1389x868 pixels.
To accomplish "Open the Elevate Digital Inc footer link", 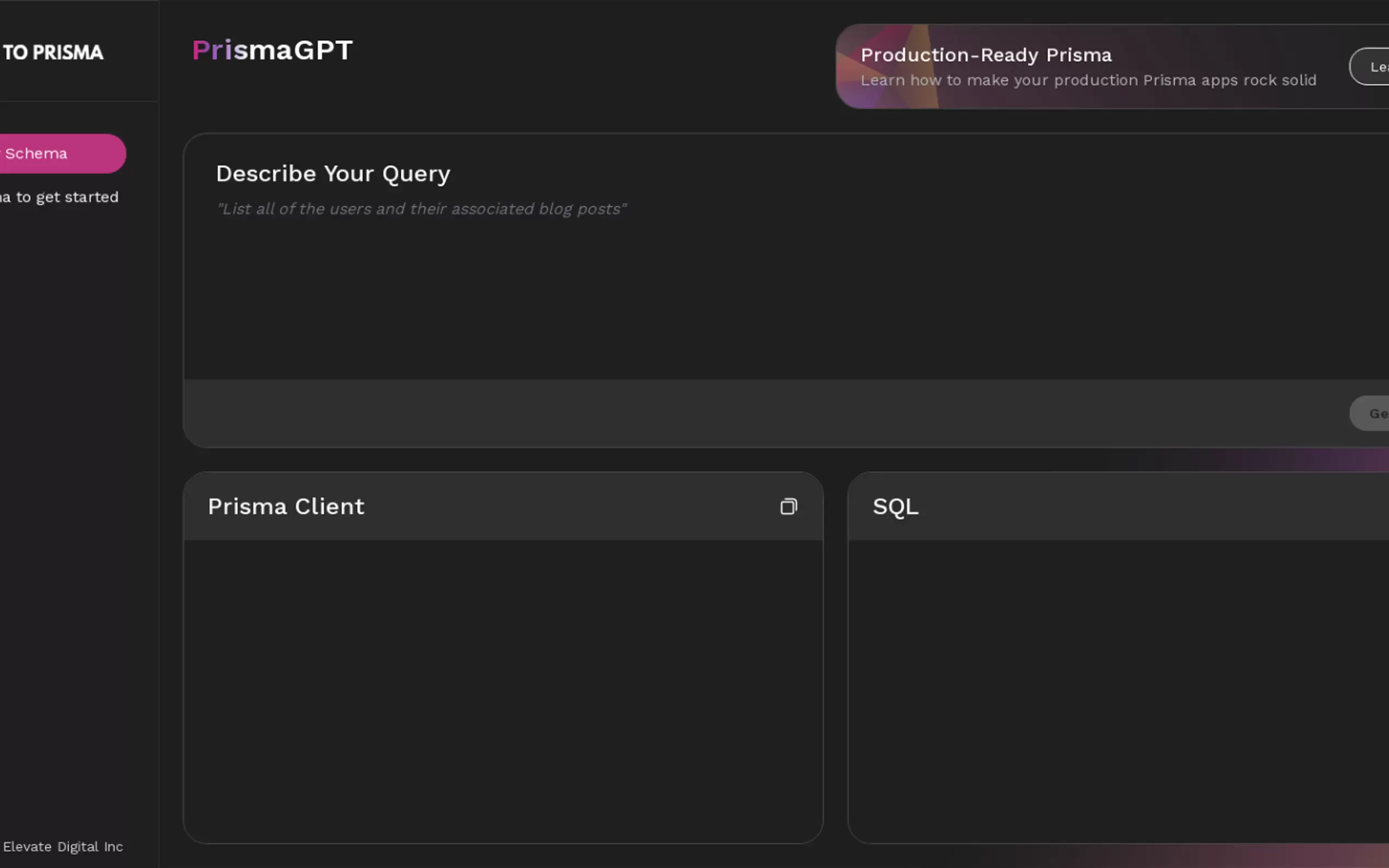I will pyautogui.click(x=63, y=847).
